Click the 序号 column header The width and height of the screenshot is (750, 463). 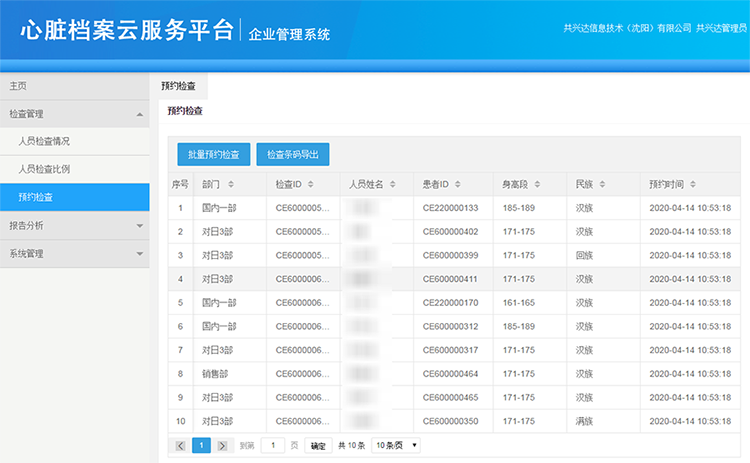[180, 184]
